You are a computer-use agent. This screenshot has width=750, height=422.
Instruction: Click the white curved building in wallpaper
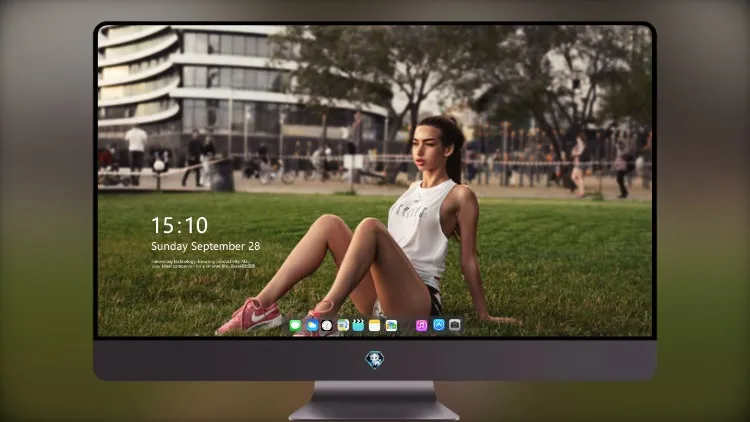(x=191, y=86)
